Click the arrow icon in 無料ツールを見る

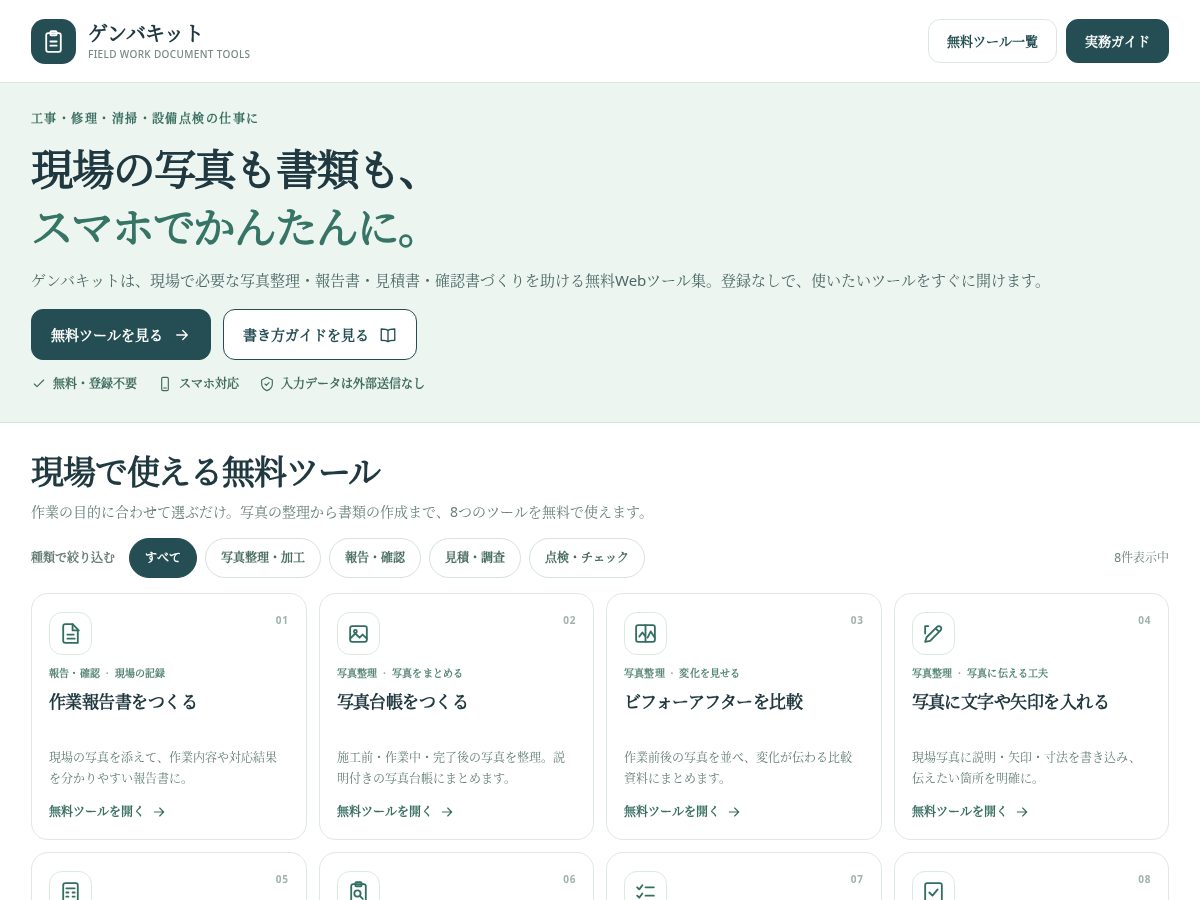[x=182, y=335]
